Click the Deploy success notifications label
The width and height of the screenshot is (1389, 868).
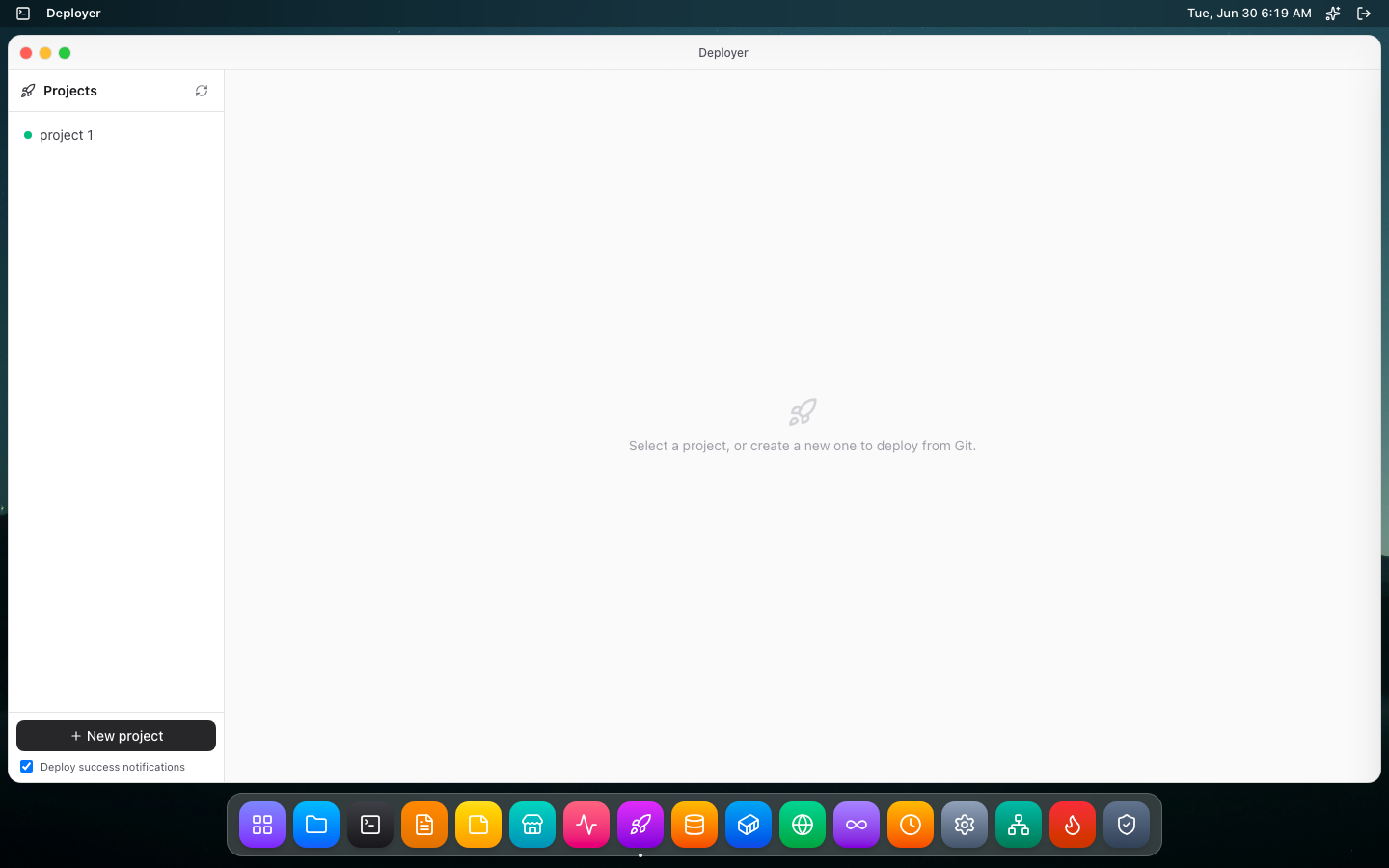pos(113,767)
